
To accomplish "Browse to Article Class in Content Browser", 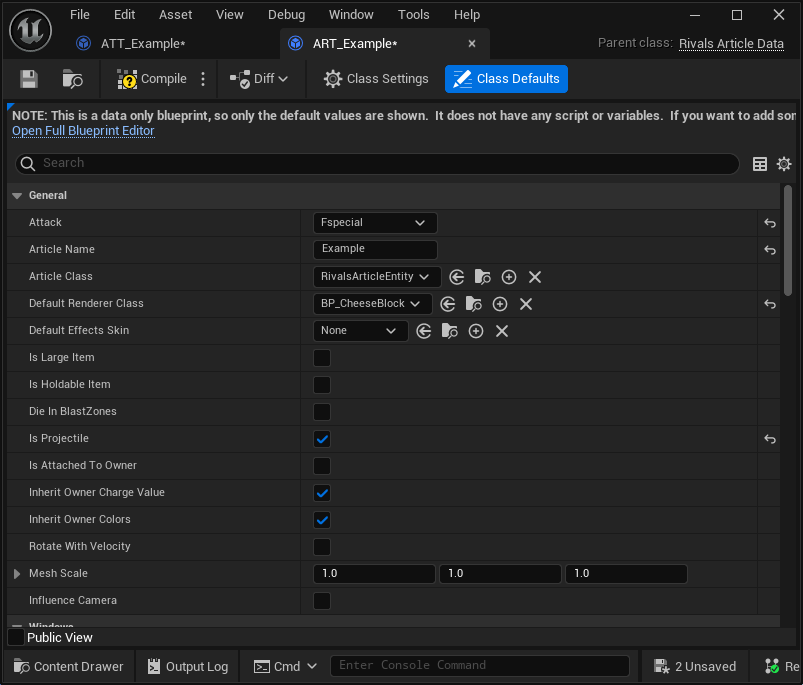I will pyautogui.click(x=482, y=277).
